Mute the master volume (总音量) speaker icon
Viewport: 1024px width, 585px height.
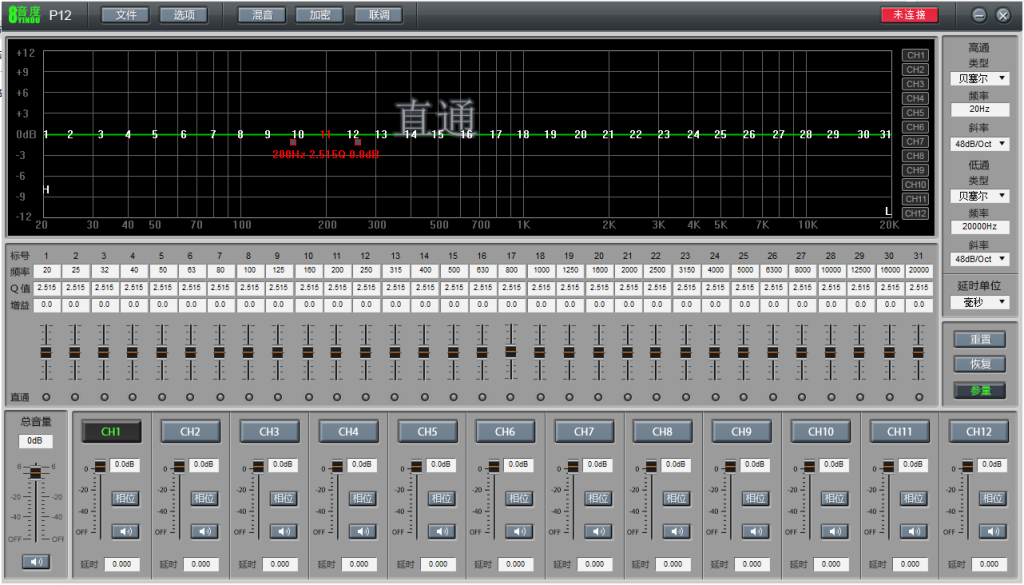[x=36, y=561]
